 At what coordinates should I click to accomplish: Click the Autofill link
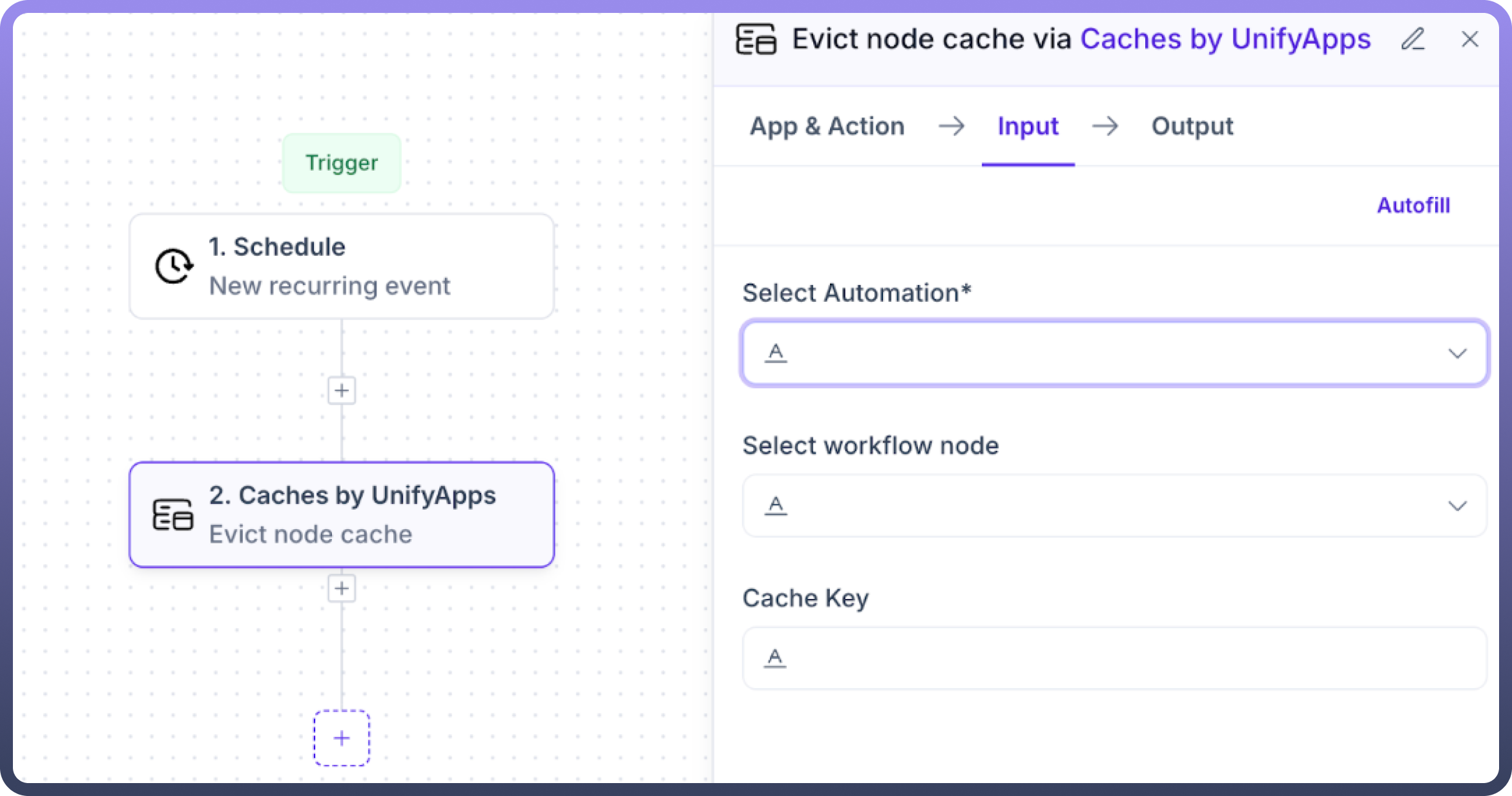click(x=1413, y=205)
